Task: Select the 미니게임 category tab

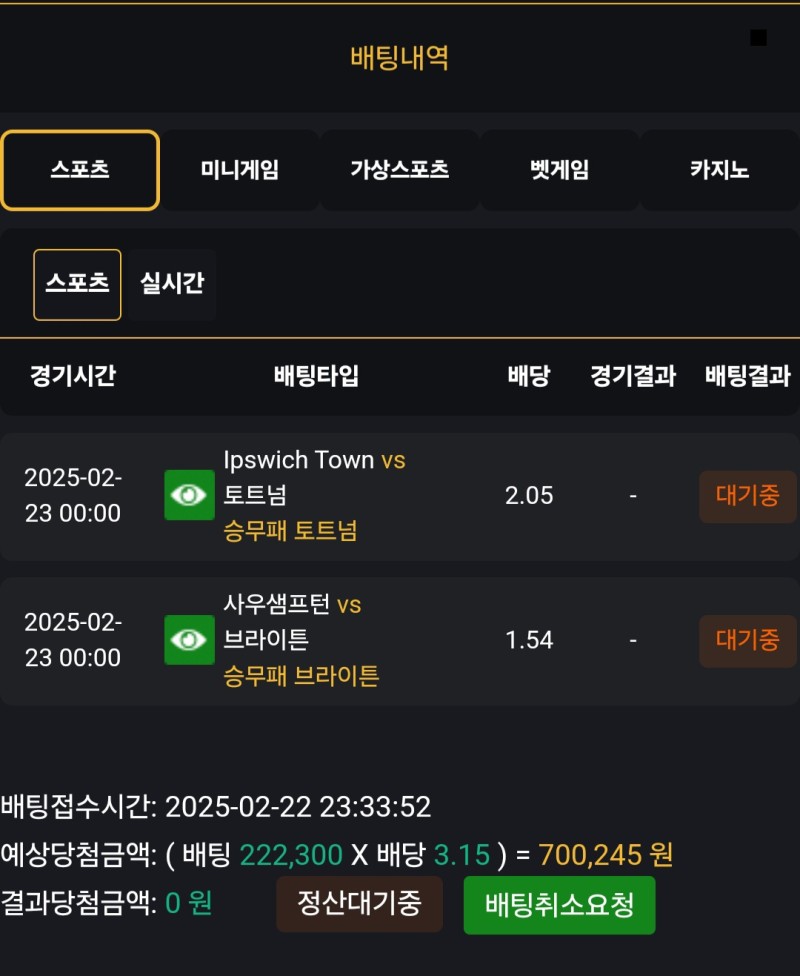Action: [240, 170]
